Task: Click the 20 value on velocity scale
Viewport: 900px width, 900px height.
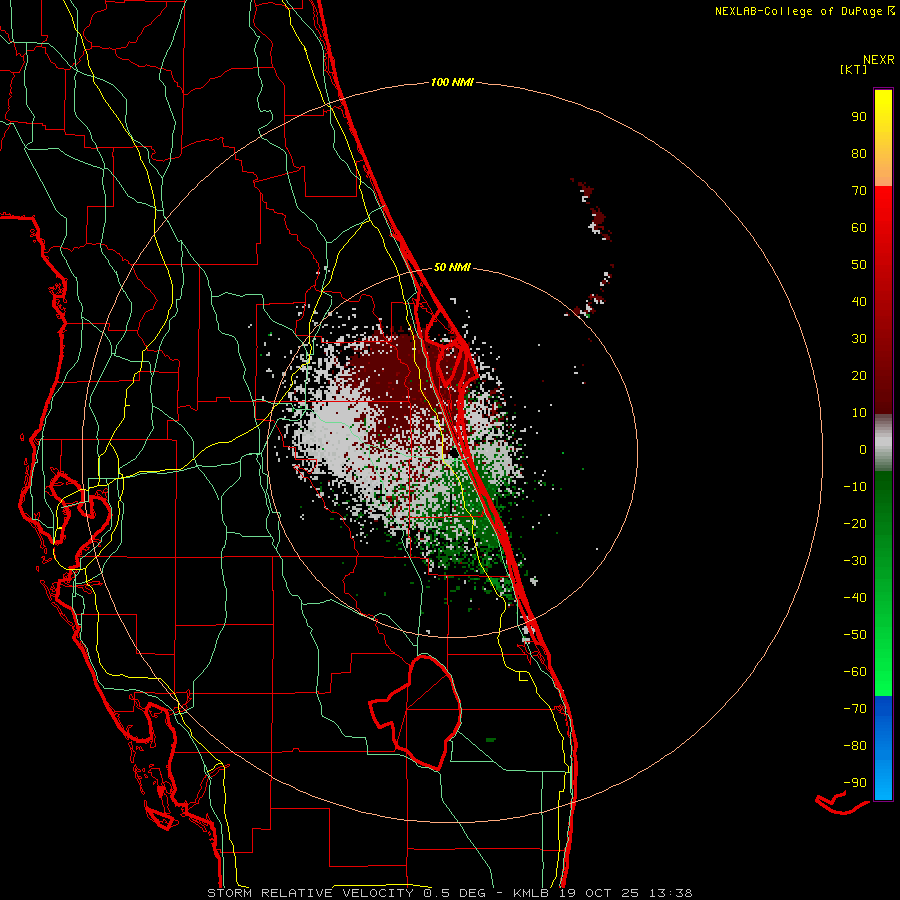Action: [859, 375]
